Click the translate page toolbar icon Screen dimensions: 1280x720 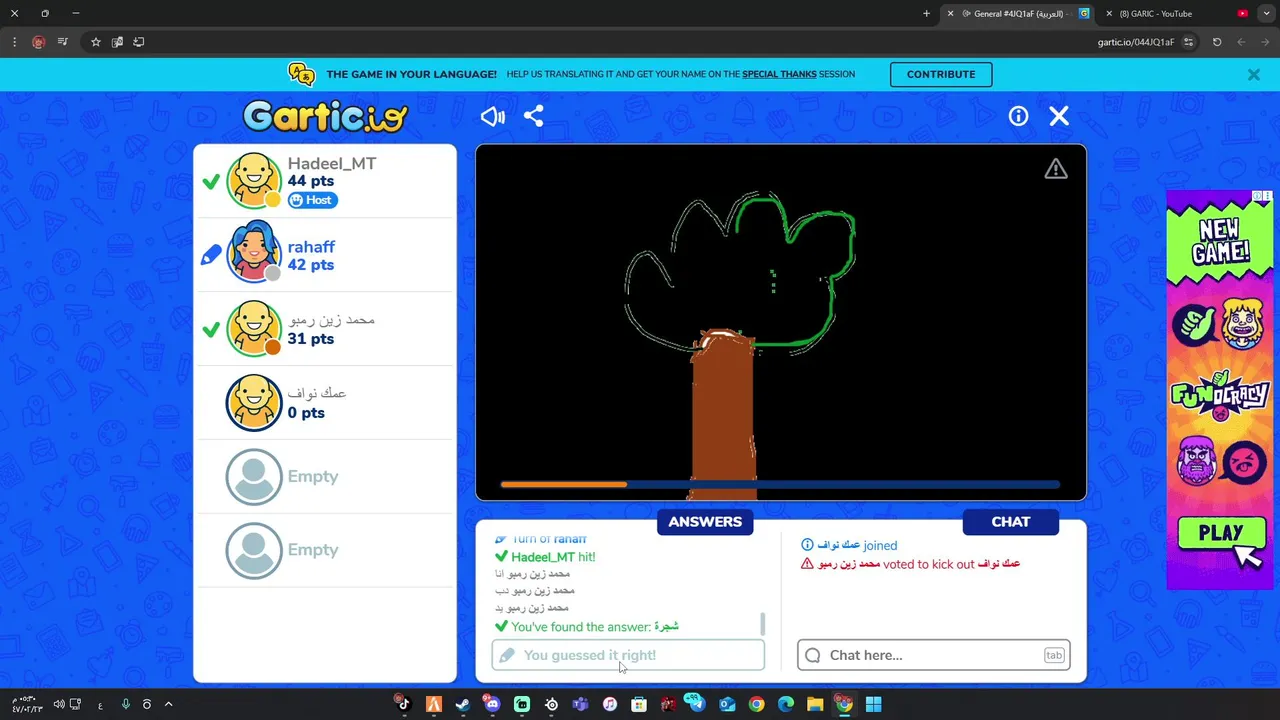point(117,42)
